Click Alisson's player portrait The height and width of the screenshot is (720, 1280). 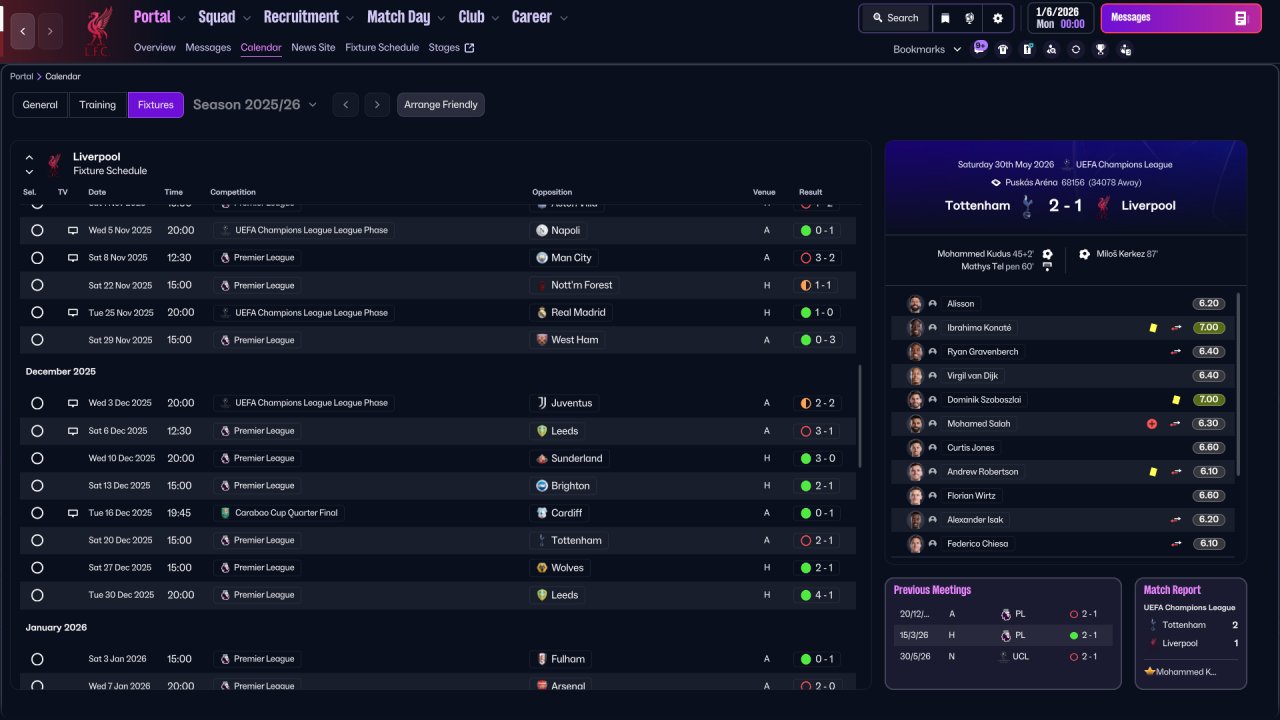point(914,304)
